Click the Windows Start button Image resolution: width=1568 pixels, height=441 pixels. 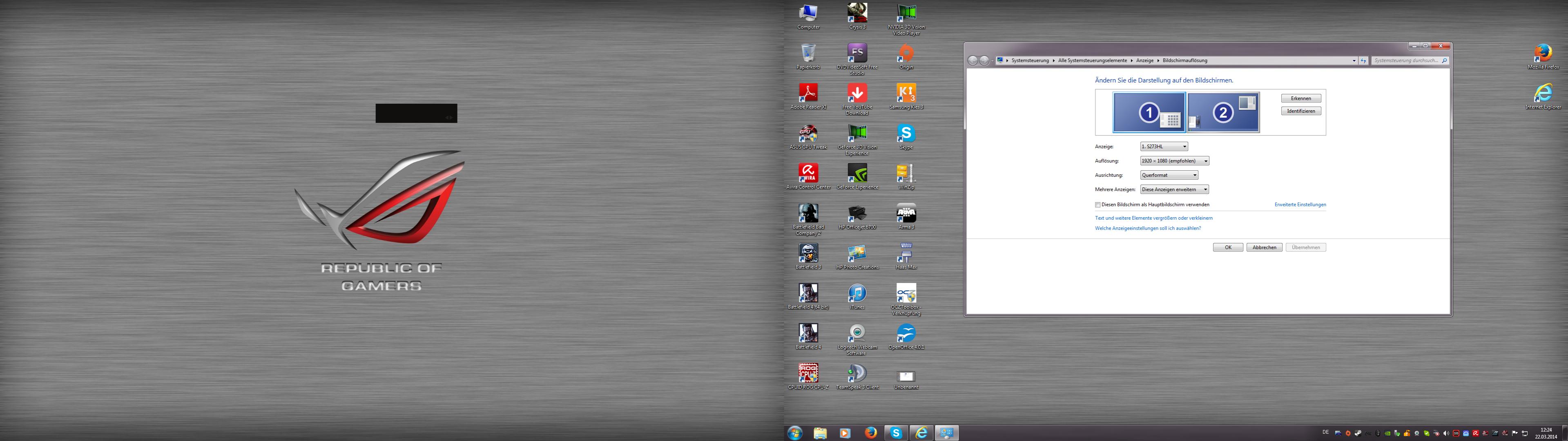(794, 432)
